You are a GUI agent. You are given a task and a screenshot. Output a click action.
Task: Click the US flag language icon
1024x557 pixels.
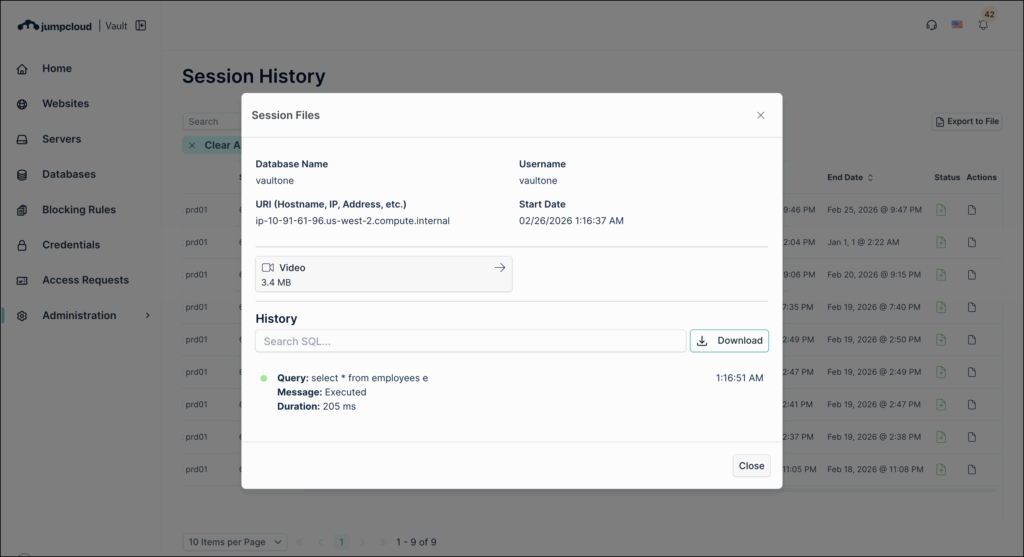pos(957,25)
